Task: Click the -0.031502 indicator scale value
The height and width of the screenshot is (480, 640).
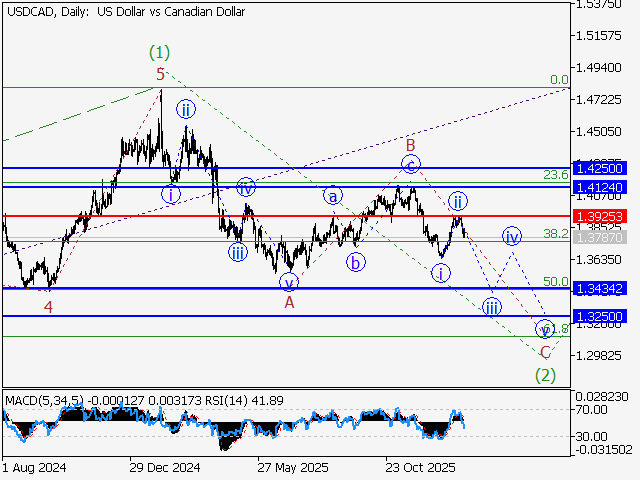Action: 604,450
